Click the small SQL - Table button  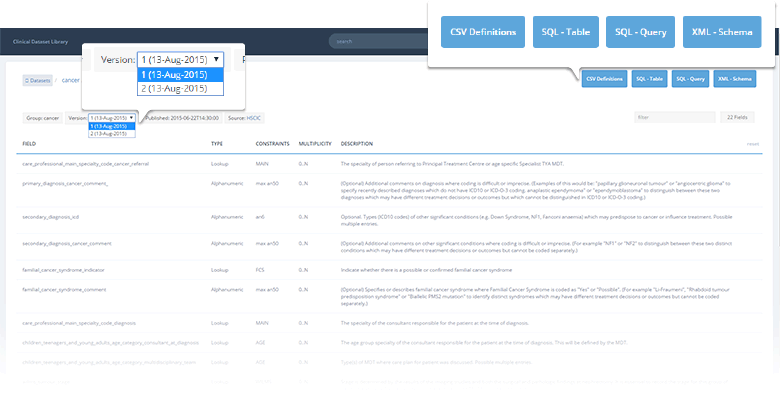coord(650,78)
